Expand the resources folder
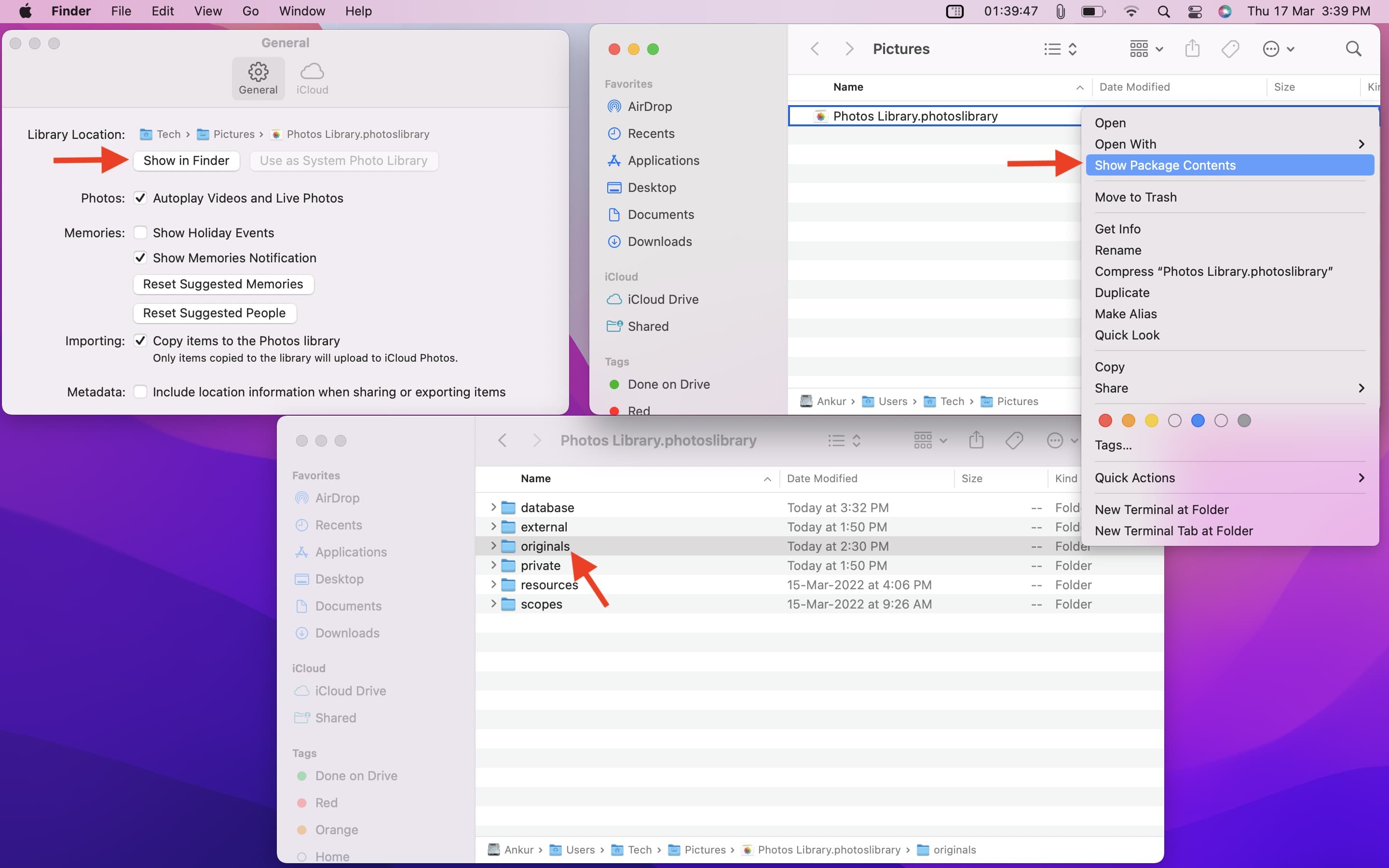This screenshot has height=868, width=1389. coord(493,584)
